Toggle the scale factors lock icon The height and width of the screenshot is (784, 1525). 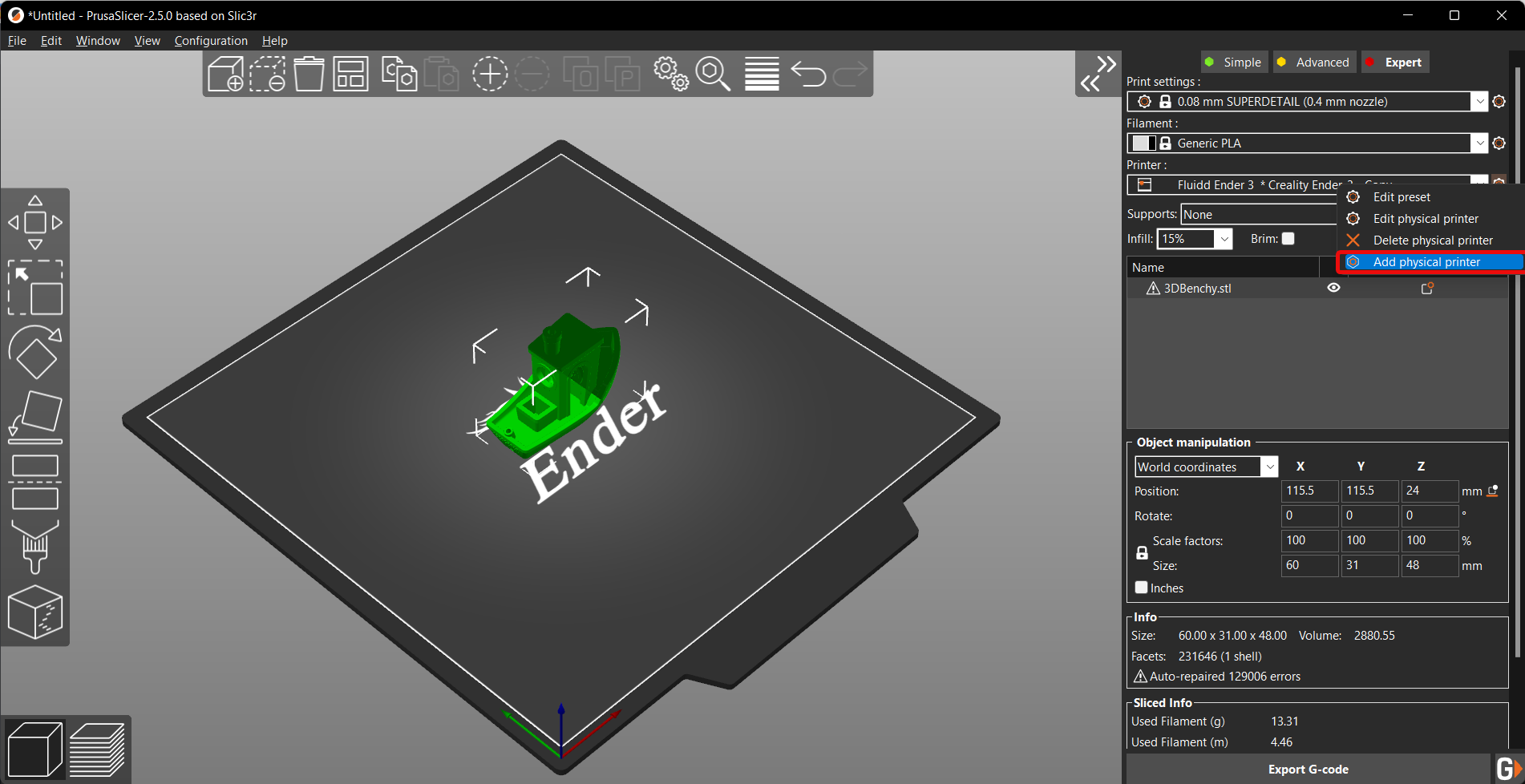click(1142, 553)
